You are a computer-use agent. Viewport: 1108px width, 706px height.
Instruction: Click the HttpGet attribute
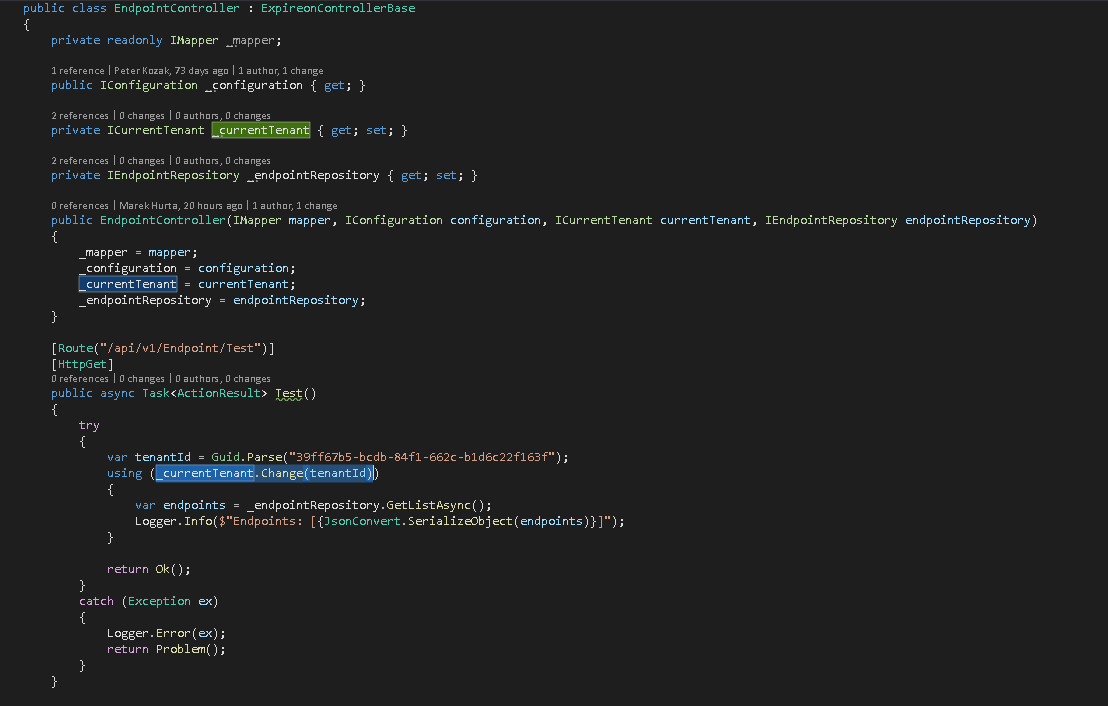point(82,364)
